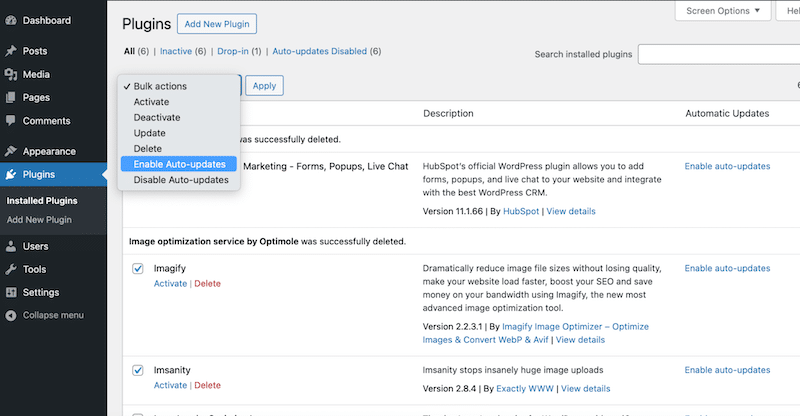This screenshot has height=416, width=800.
Task: Click the Pages icon in sidebar
Action: [x=11, y=97]
